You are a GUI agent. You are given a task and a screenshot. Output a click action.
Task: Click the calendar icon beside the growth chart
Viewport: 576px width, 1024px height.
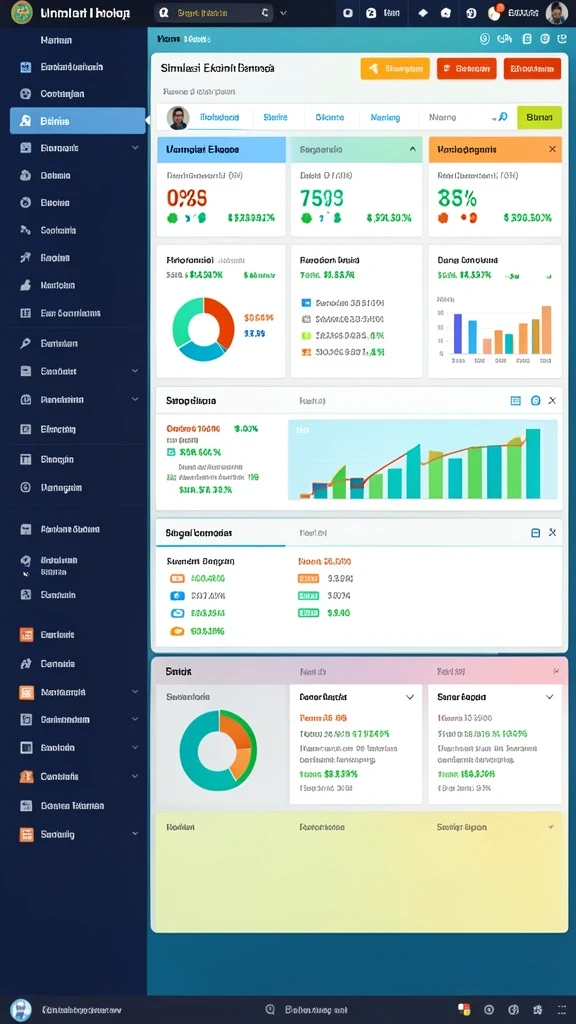click(x=515, y=400)
